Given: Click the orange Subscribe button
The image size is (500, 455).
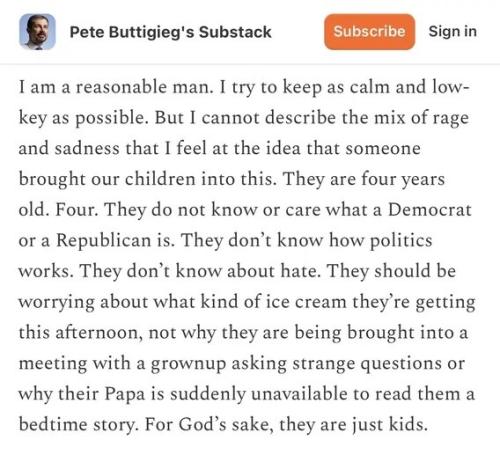Looking at the screenshot, I should pos(369,32).
